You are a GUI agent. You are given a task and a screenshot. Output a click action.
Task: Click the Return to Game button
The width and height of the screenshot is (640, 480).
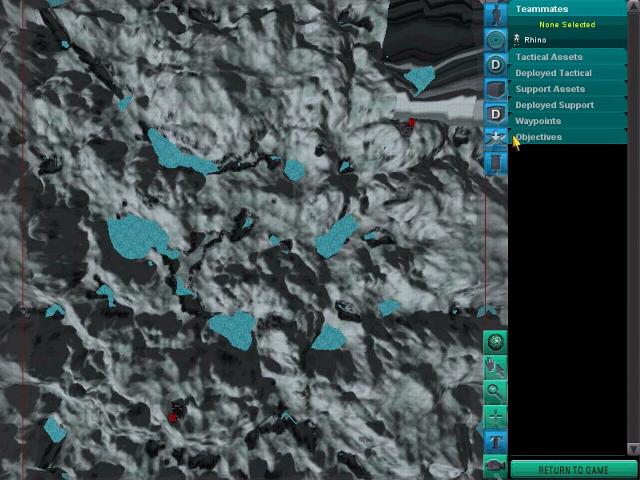point(573,469)
